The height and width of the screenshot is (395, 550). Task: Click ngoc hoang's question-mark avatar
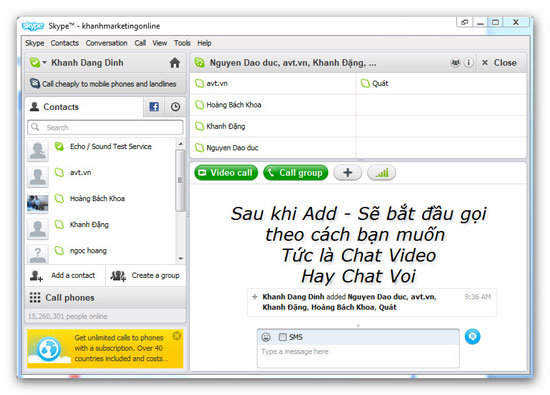click(x=38, y=254)
